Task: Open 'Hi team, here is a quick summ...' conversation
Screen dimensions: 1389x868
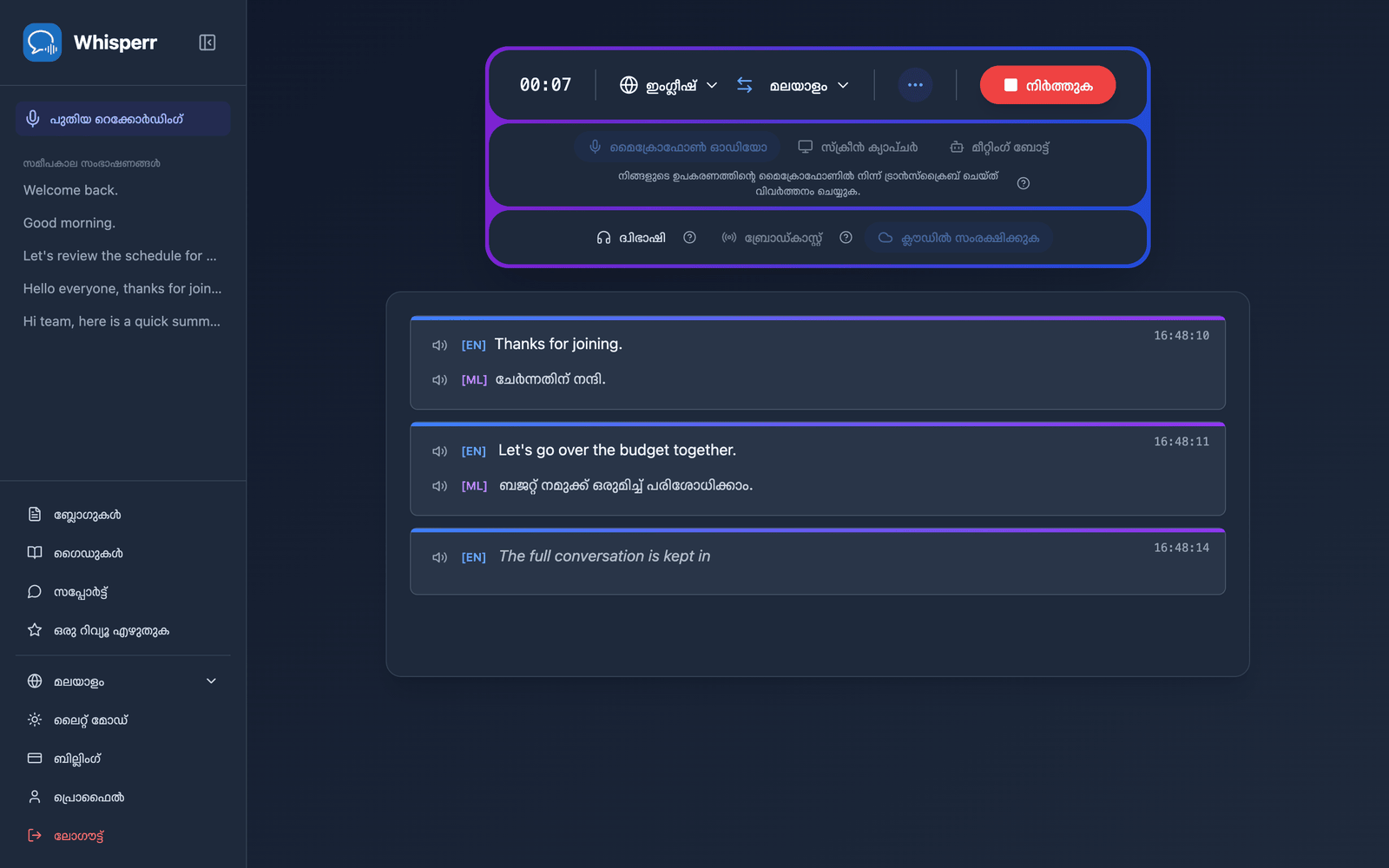Action: coord(122,321)
